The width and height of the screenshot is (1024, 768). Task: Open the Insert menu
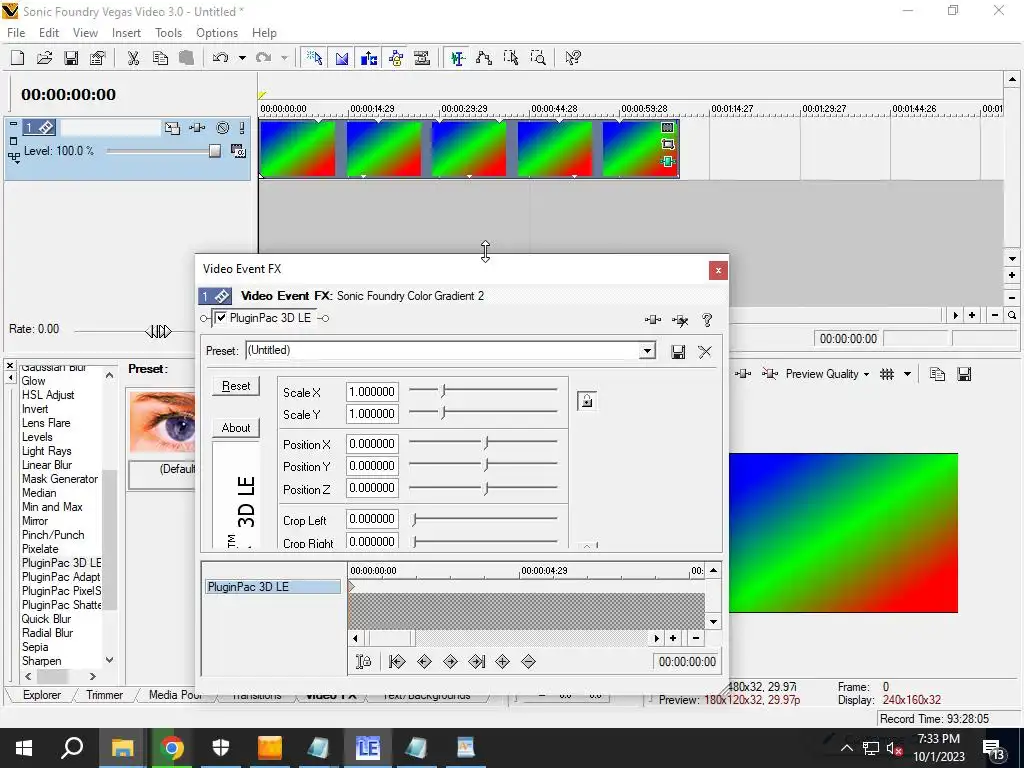point(126,33)
